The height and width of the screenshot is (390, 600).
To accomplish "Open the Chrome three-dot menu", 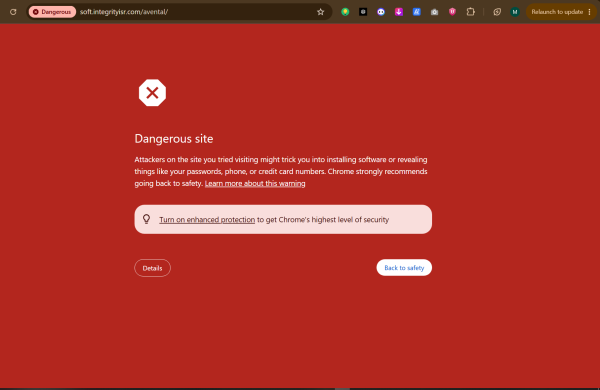I will click(590, 12).
